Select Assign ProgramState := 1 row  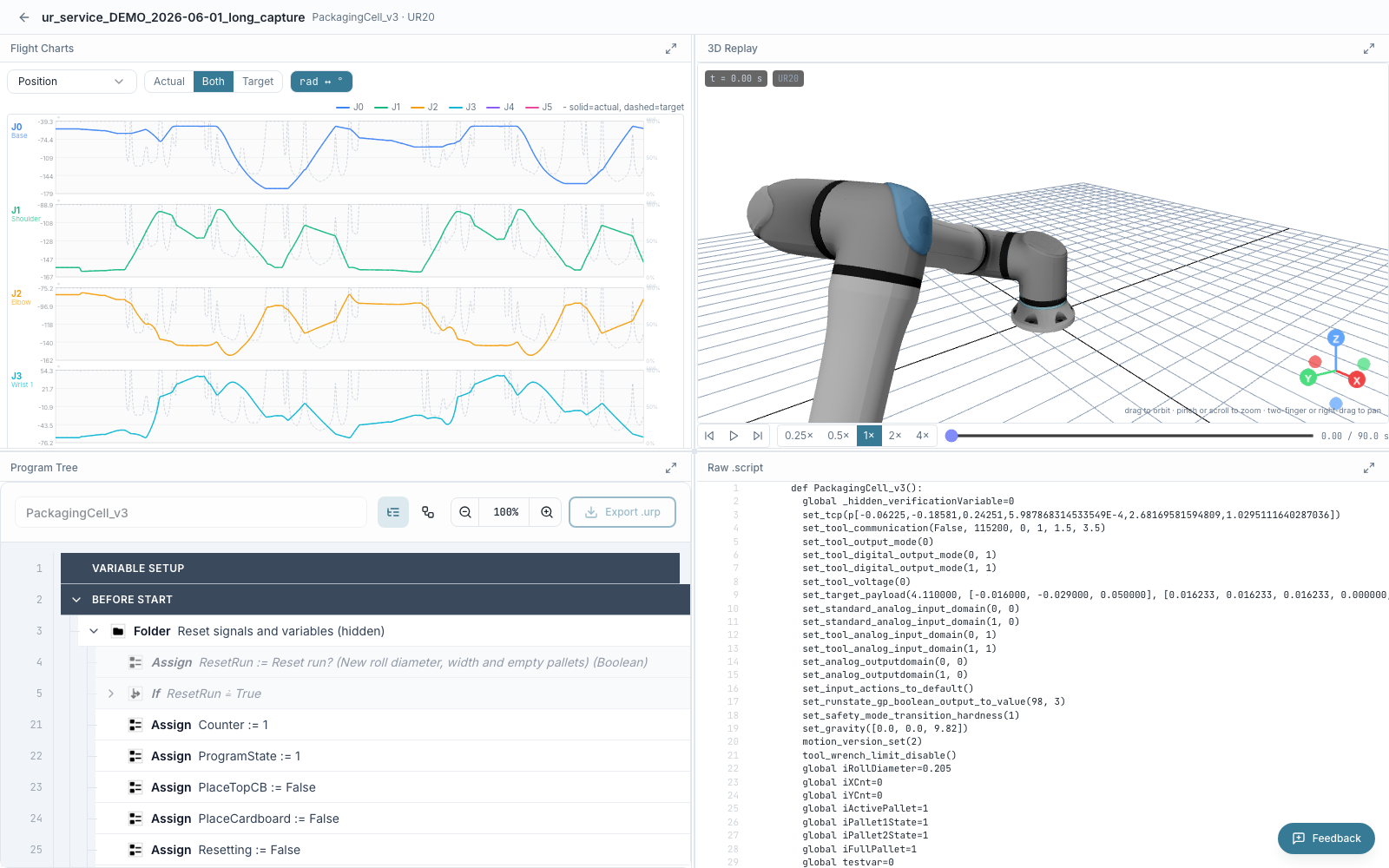pyautogui.click(x=392, y=756)
